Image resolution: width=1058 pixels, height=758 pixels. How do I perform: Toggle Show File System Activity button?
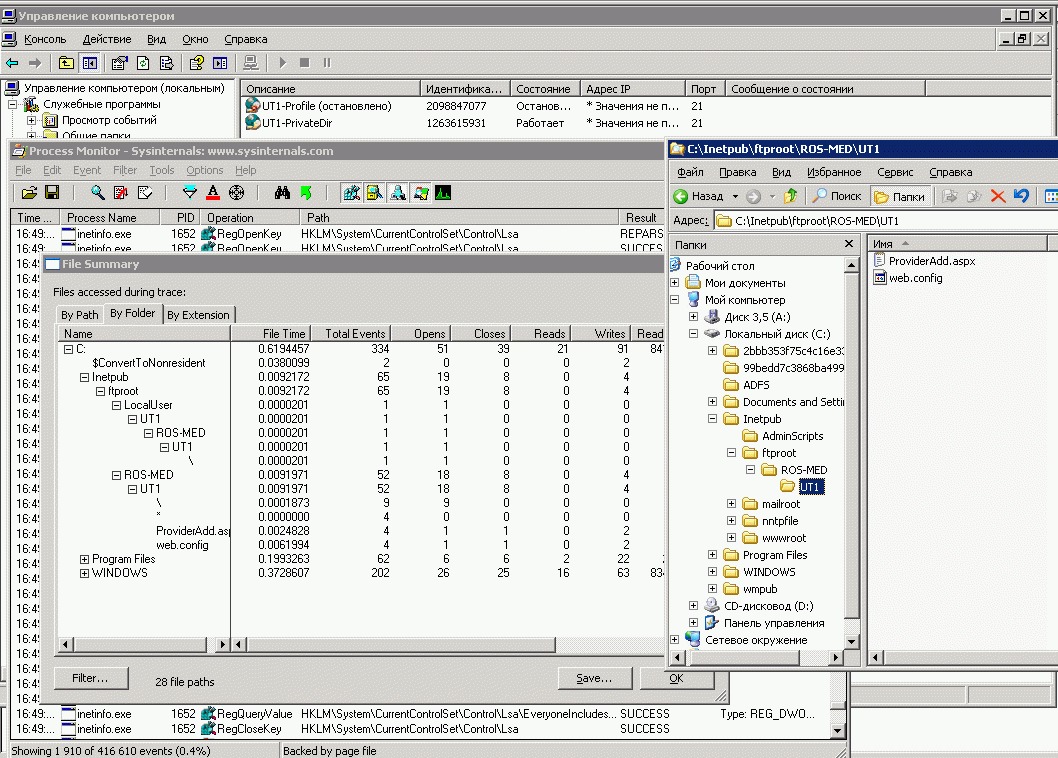374,193
